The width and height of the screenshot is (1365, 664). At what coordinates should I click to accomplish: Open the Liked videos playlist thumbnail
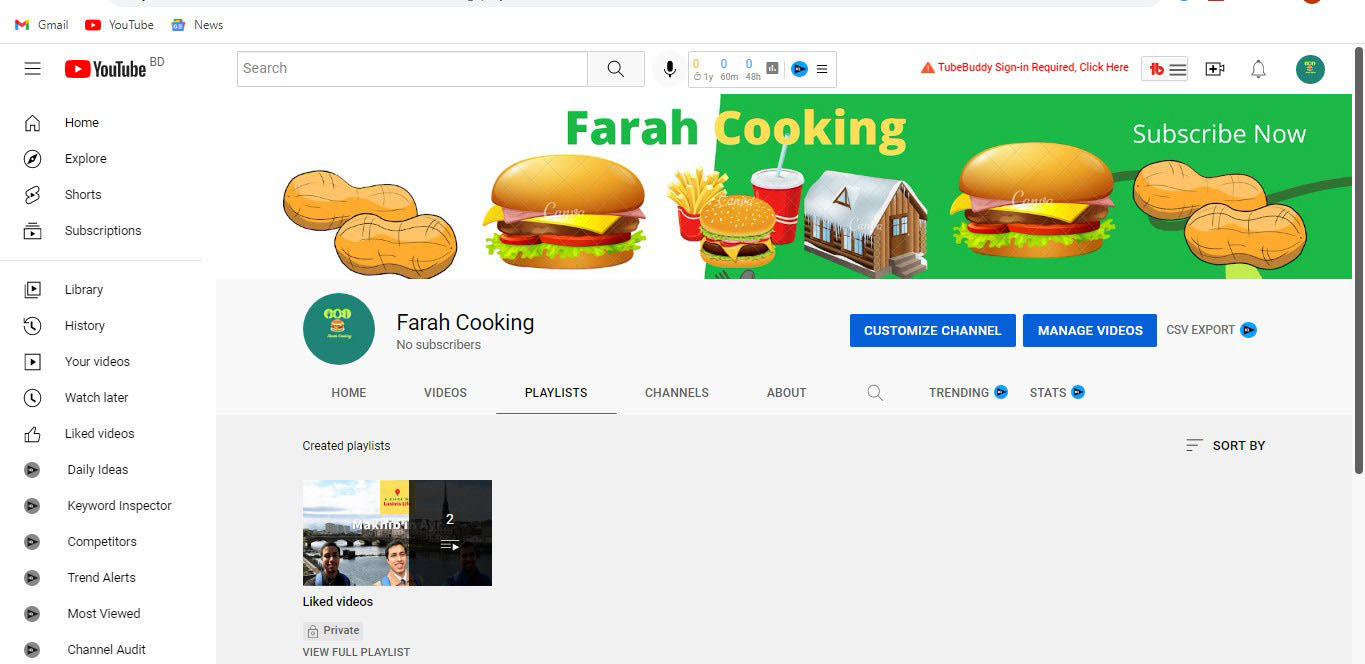[396, 533]
